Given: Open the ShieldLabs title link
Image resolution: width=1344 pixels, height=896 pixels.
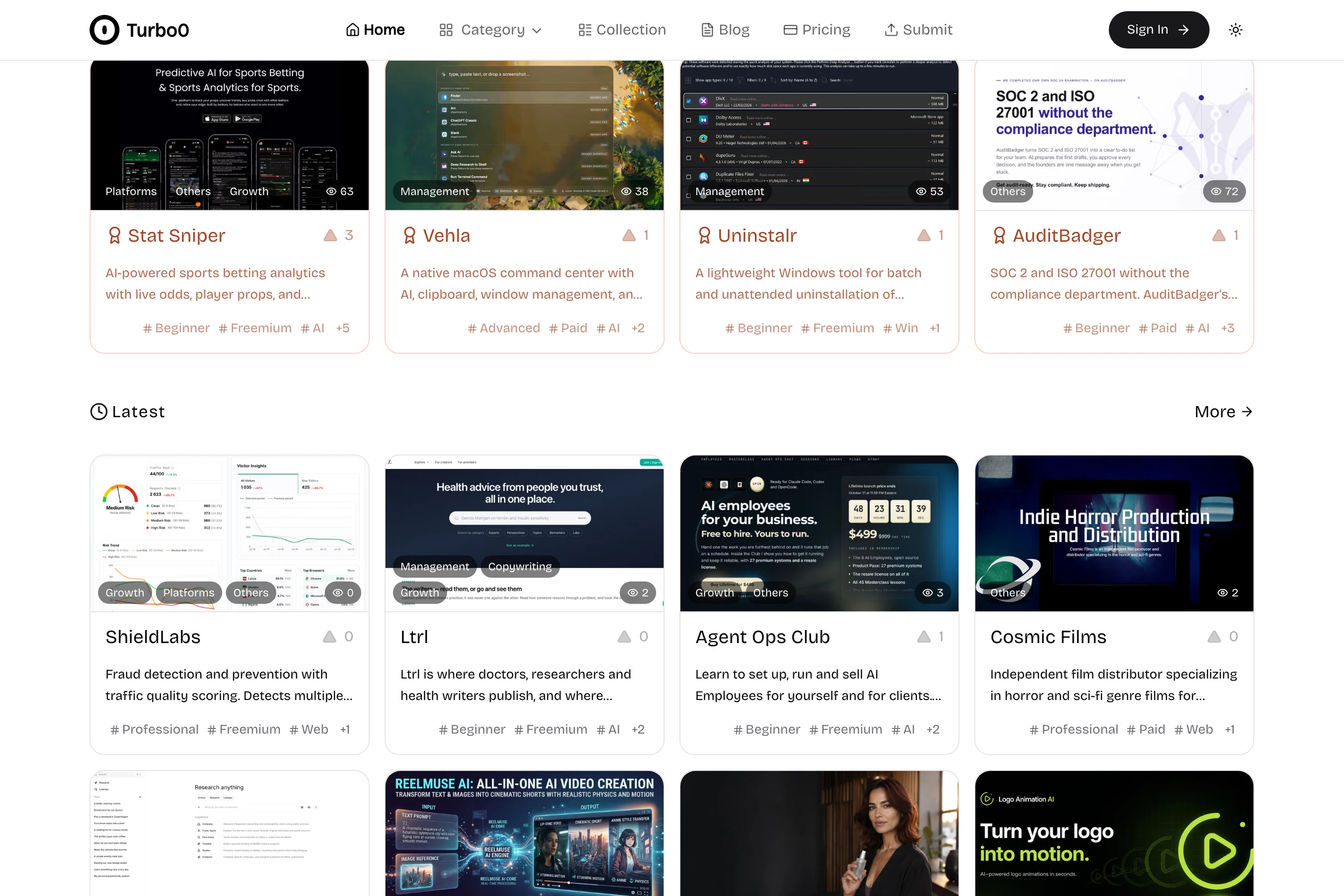Looking at the screenshot, I should (153, 637).
